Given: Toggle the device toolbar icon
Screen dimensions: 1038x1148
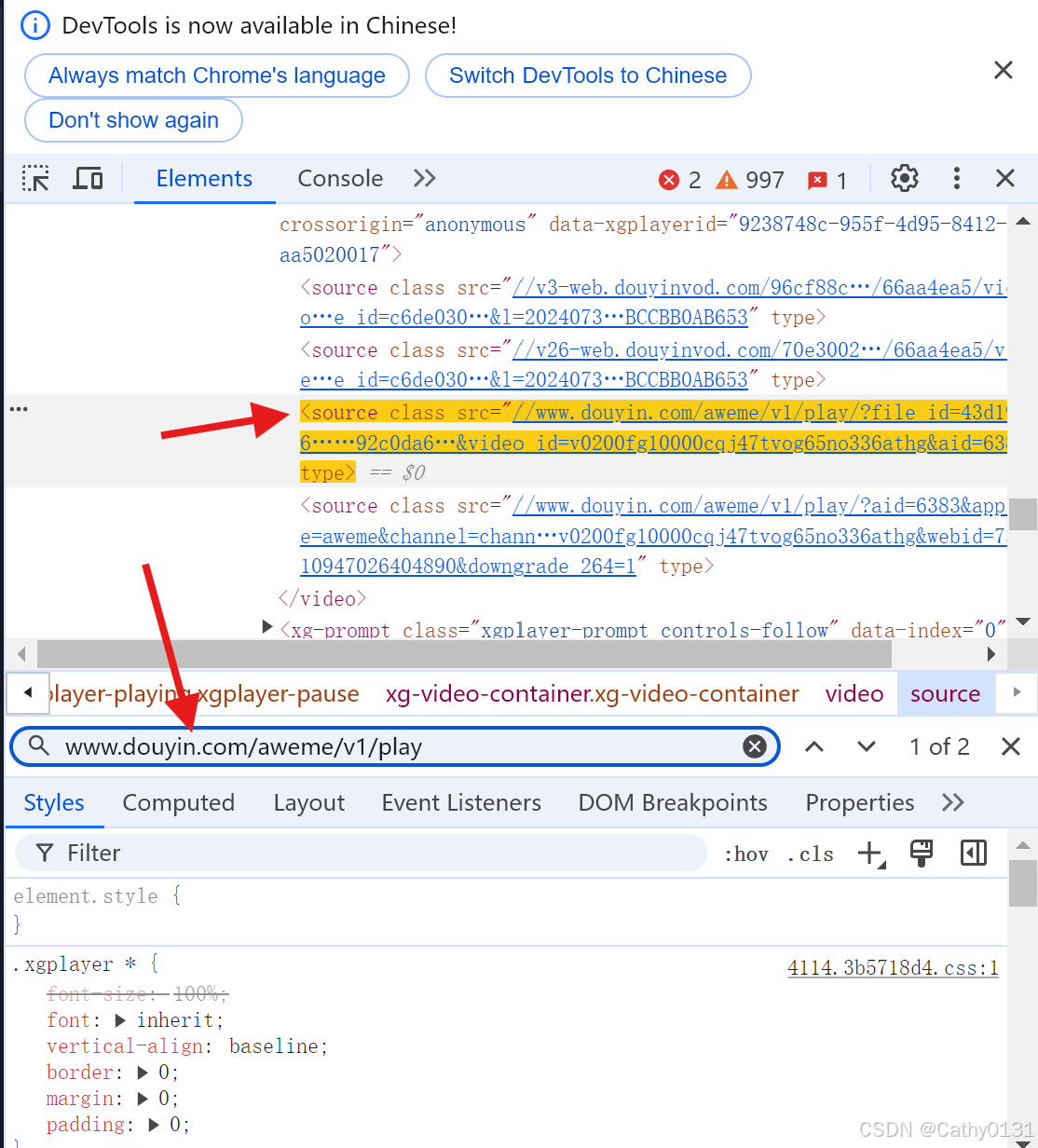Looking at the screenshot, I should click(88, 178).
